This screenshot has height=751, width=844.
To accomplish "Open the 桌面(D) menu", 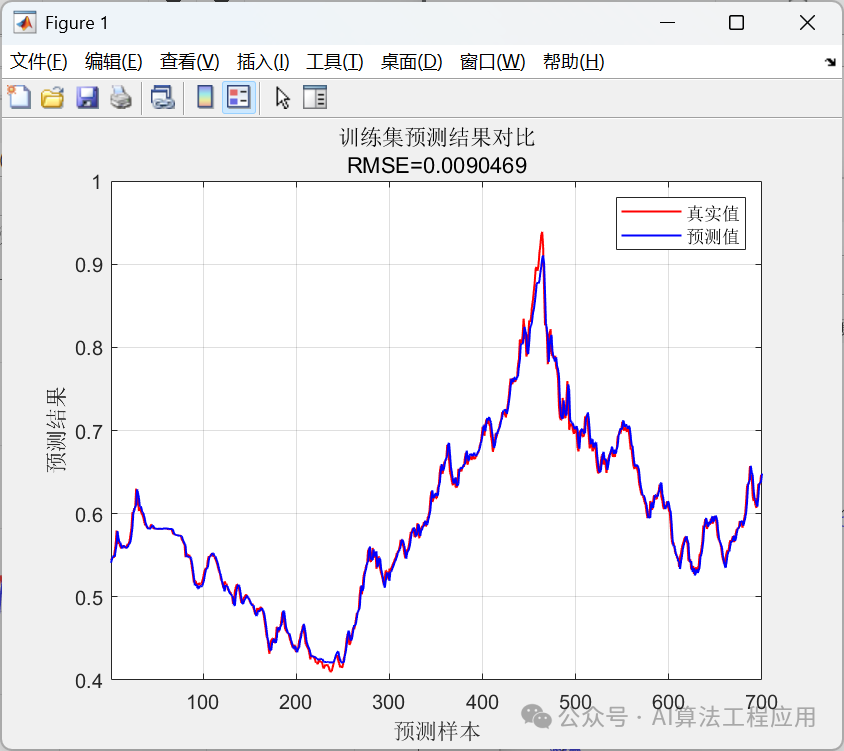I will 411,62.
